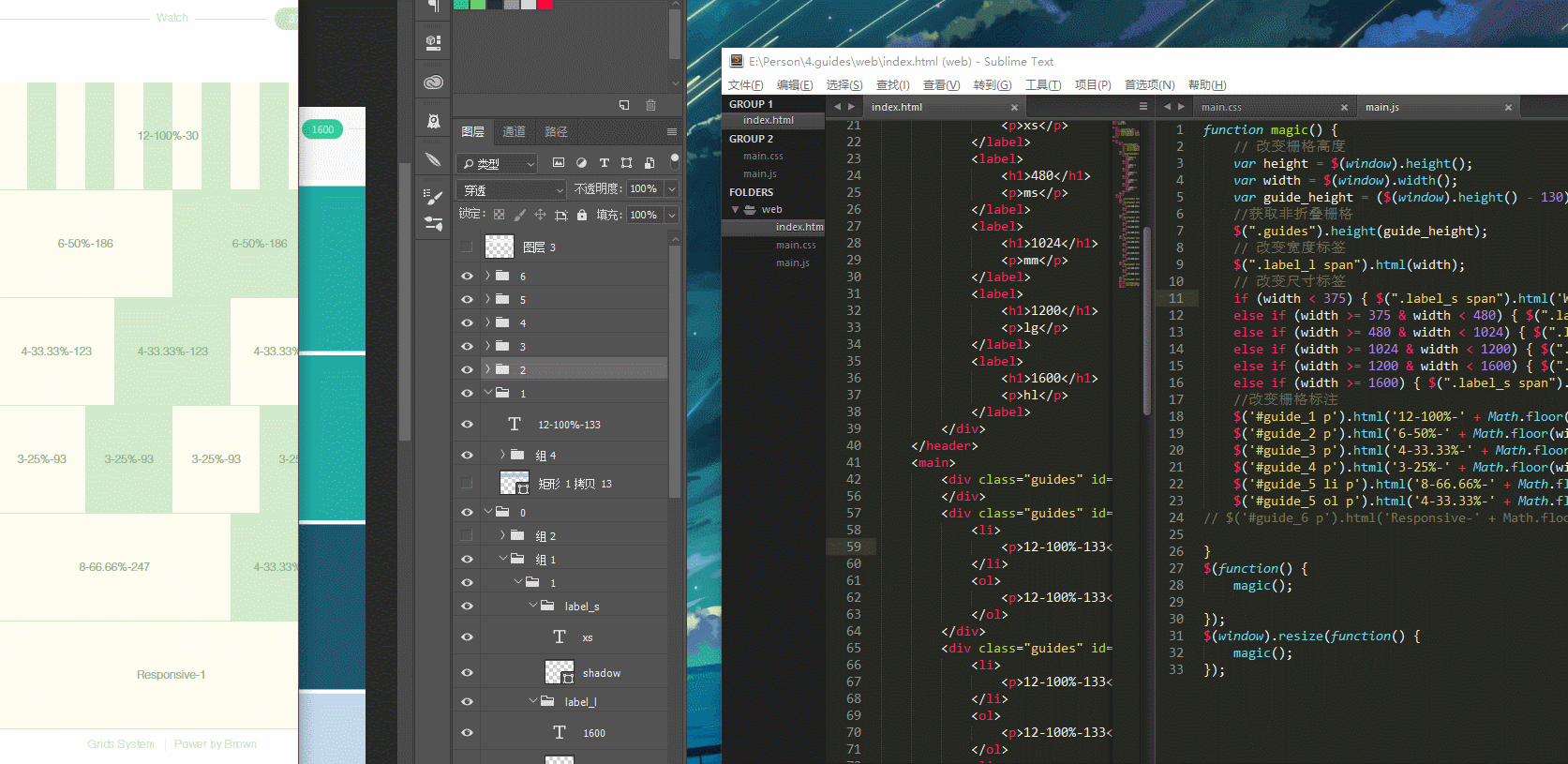Show hidden layer 图层 3
1568x764 pixels.
(467, 247)
